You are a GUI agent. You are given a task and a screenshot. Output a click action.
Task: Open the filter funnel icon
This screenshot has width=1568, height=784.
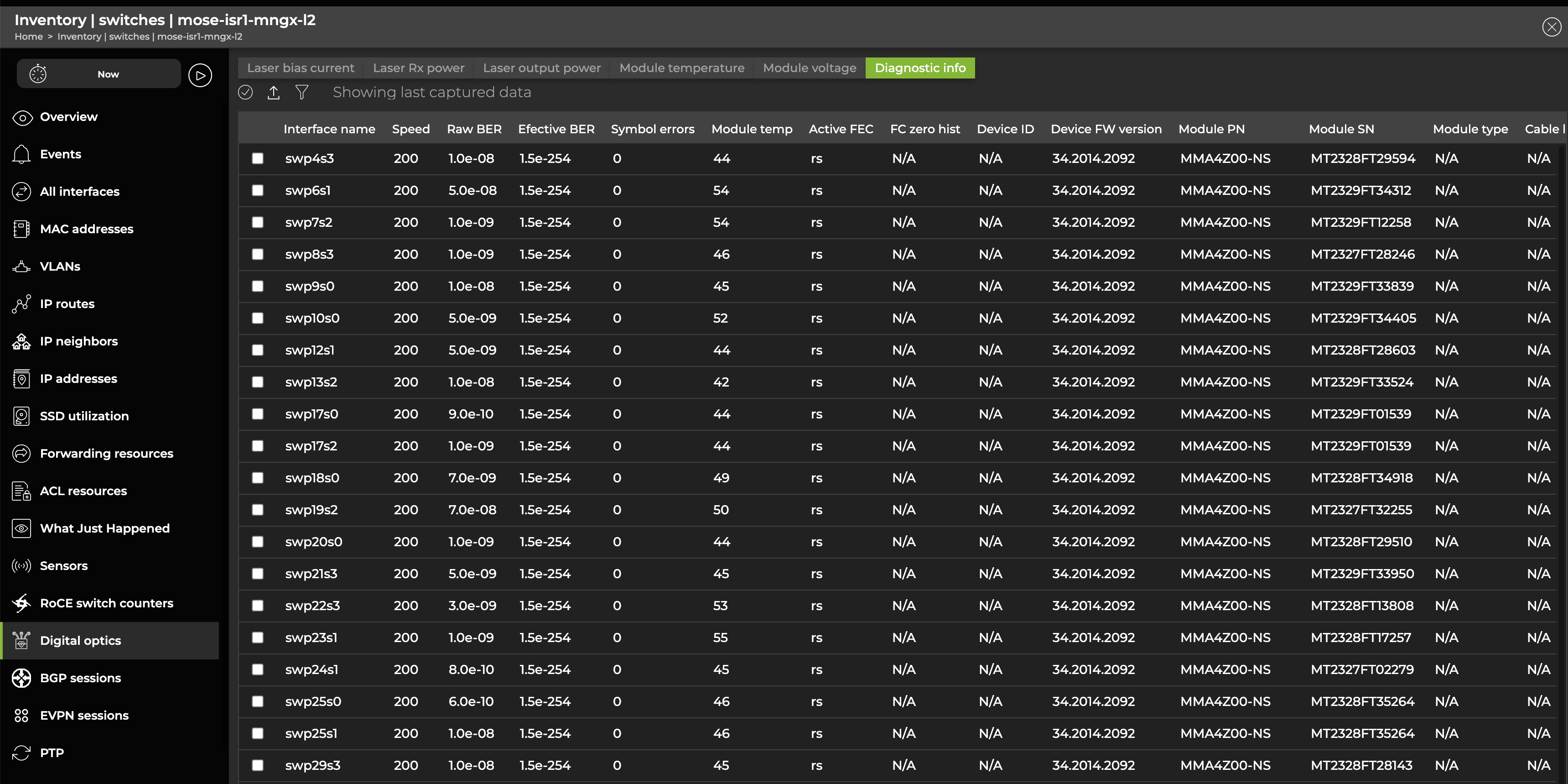point(301,93)
